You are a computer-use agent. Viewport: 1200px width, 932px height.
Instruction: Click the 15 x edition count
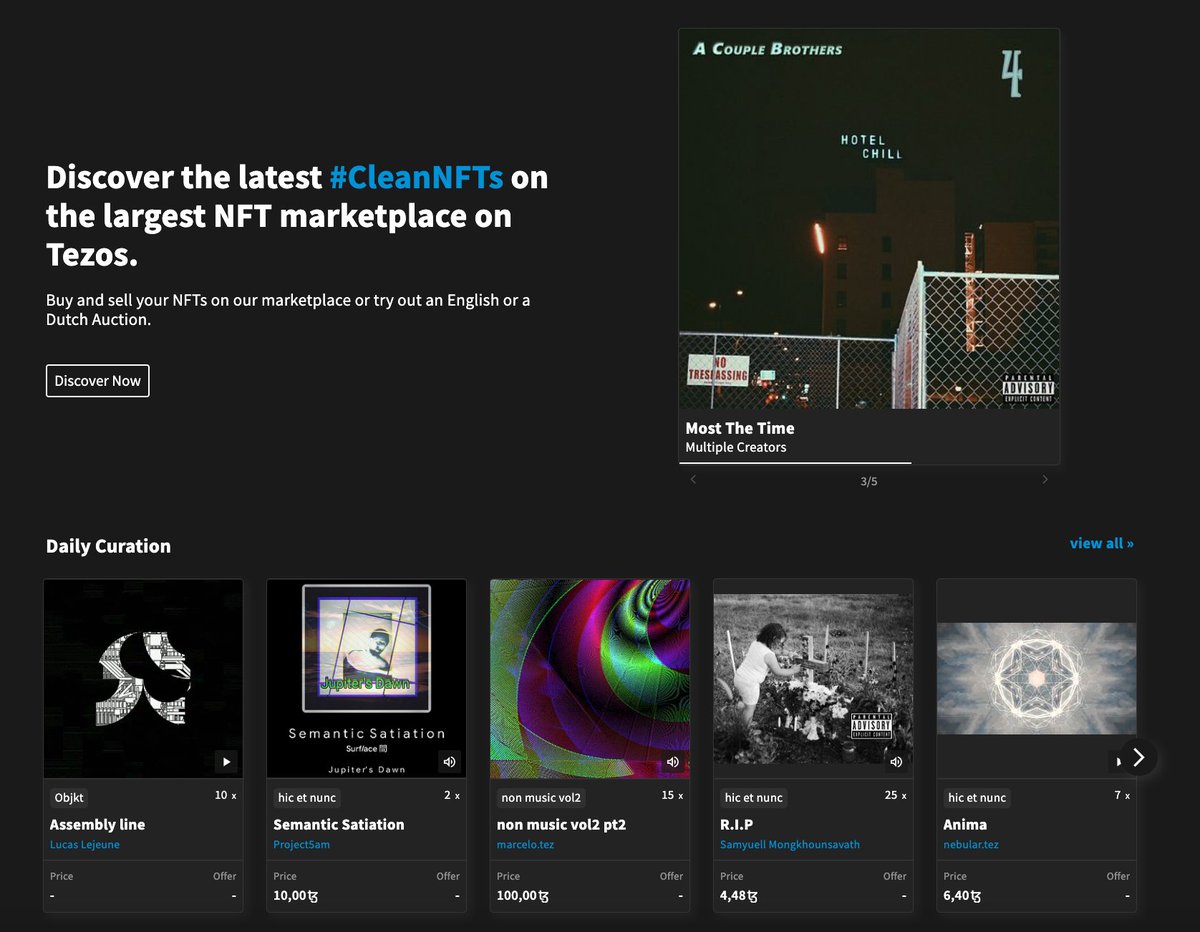pos(673,796)
